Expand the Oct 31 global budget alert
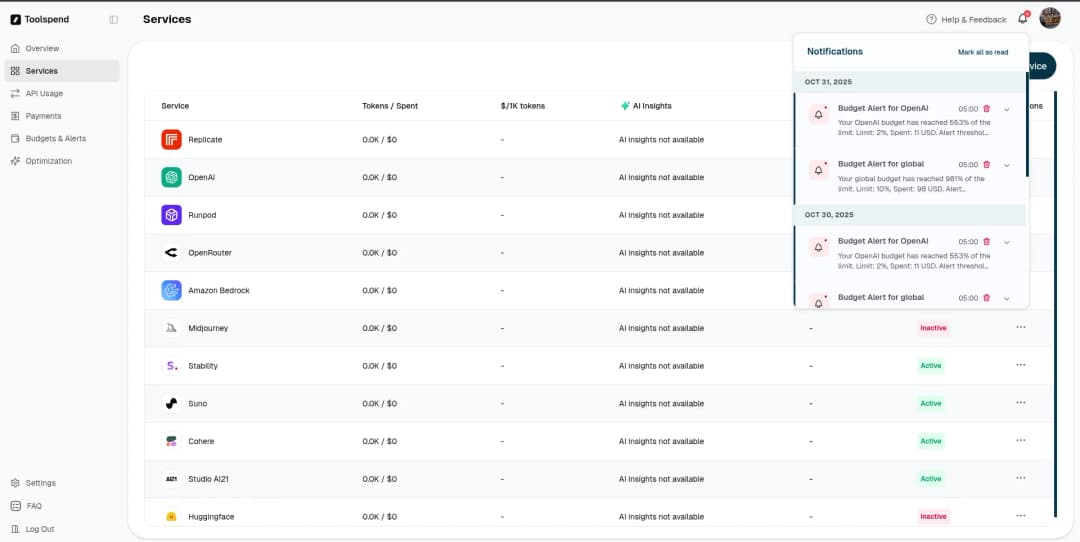Image resolution: width=1080 pixels, height=542 pixels. [1007, 165]
